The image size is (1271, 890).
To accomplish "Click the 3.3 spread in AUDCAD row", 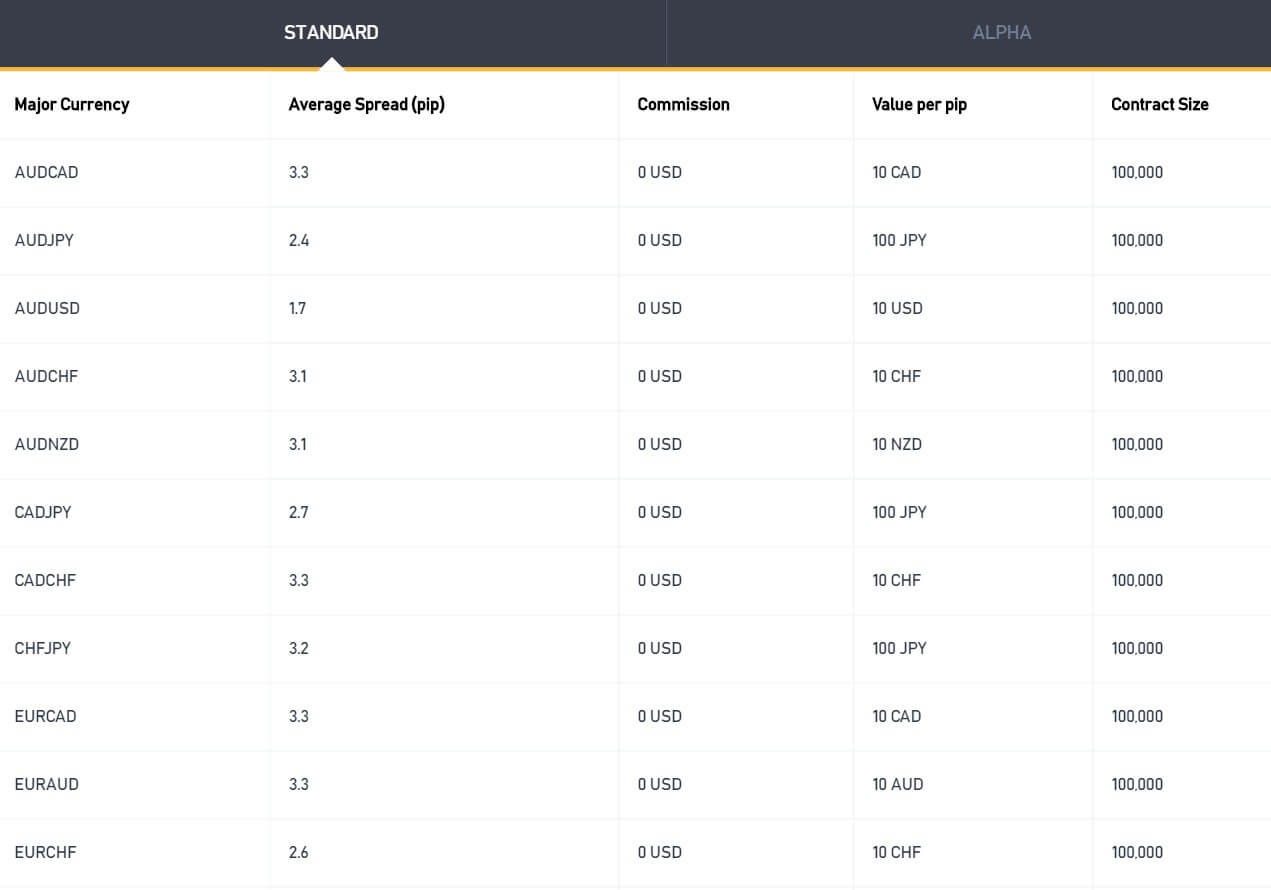I will [298, 172].
